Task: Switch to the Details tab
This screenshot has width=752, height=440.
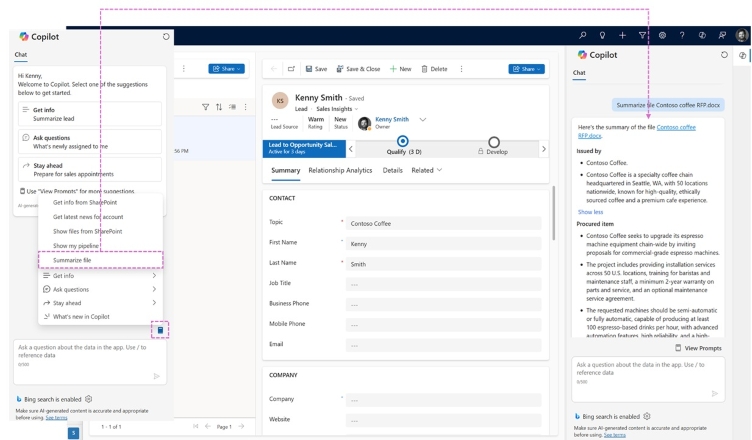Action: coord(392,170)
